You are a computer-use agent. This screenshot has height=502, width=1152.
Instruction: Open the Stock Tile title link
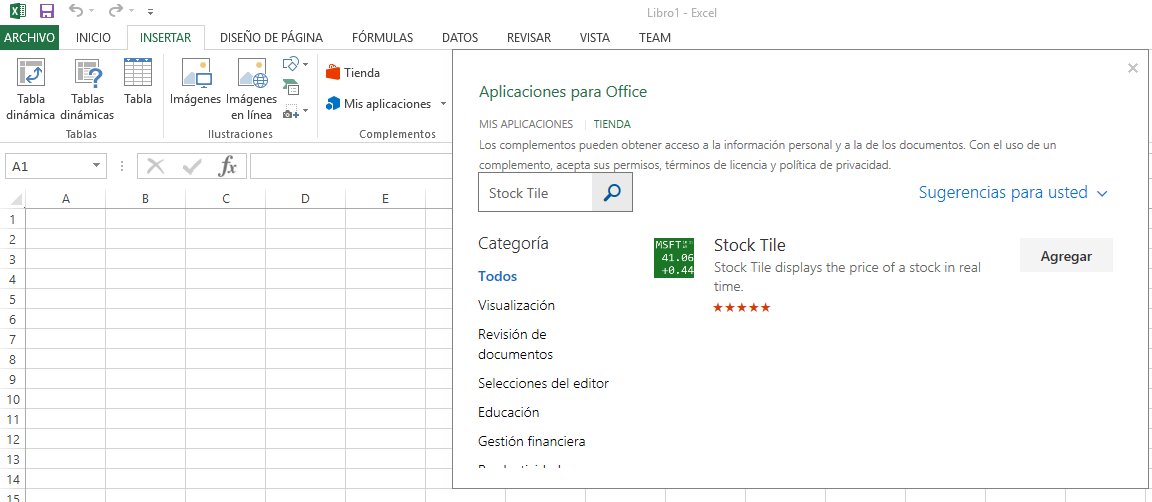point(749,245)
